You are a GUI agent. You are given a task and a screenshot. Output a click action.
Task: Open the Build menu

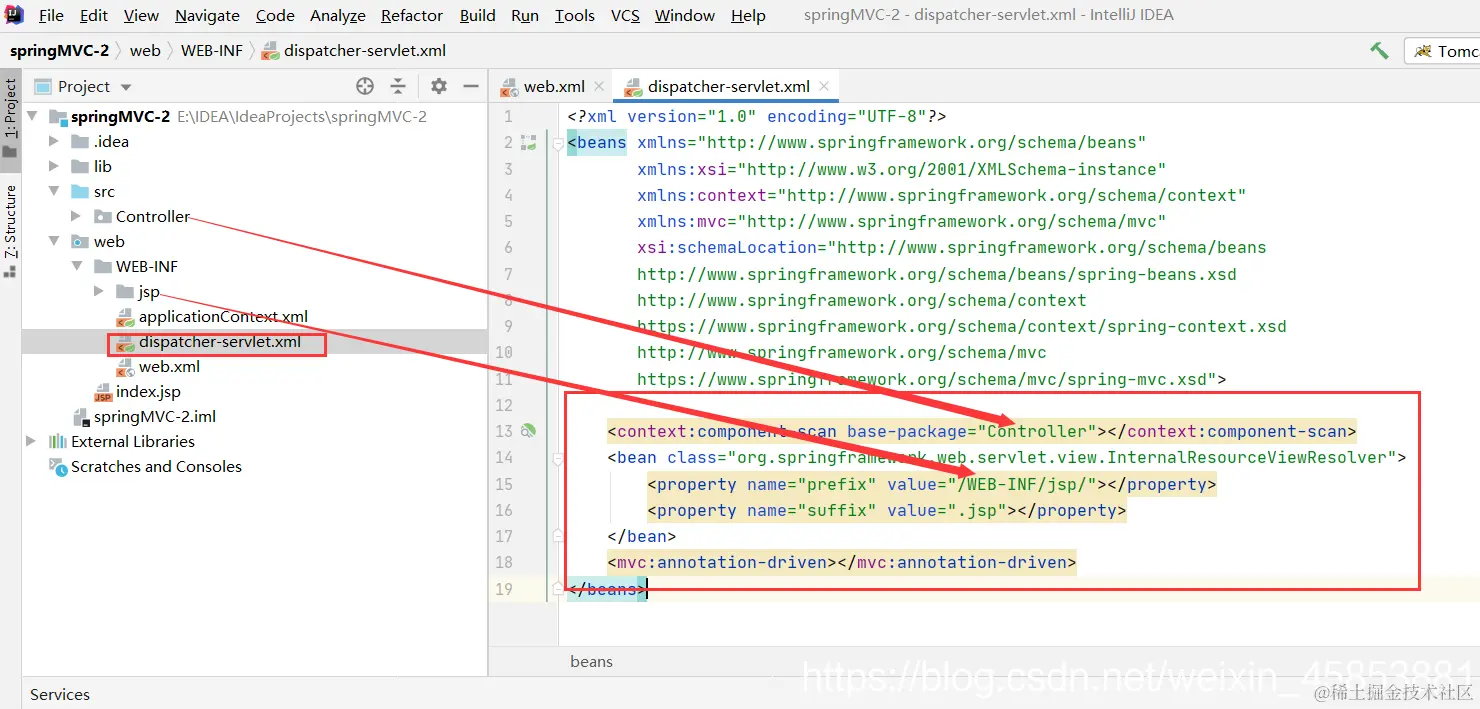coord(477,16)
